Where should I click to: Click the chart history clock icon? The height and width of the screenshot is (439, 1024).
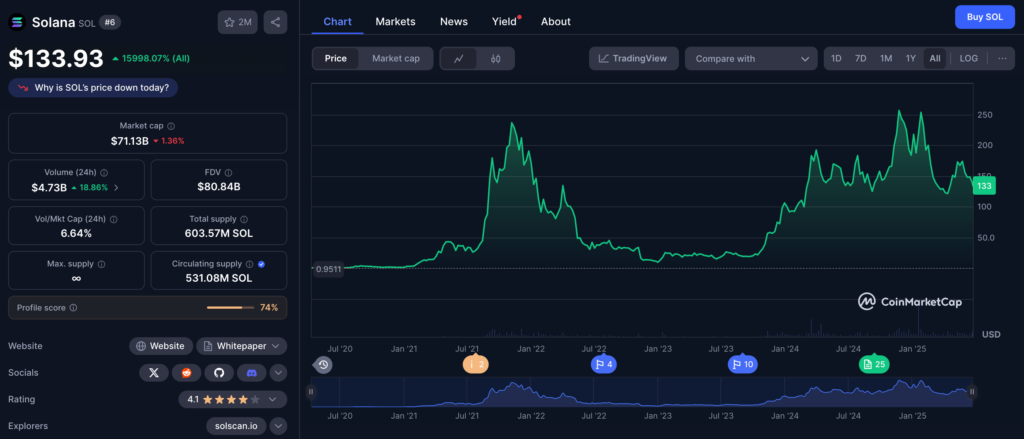[323, 365]
